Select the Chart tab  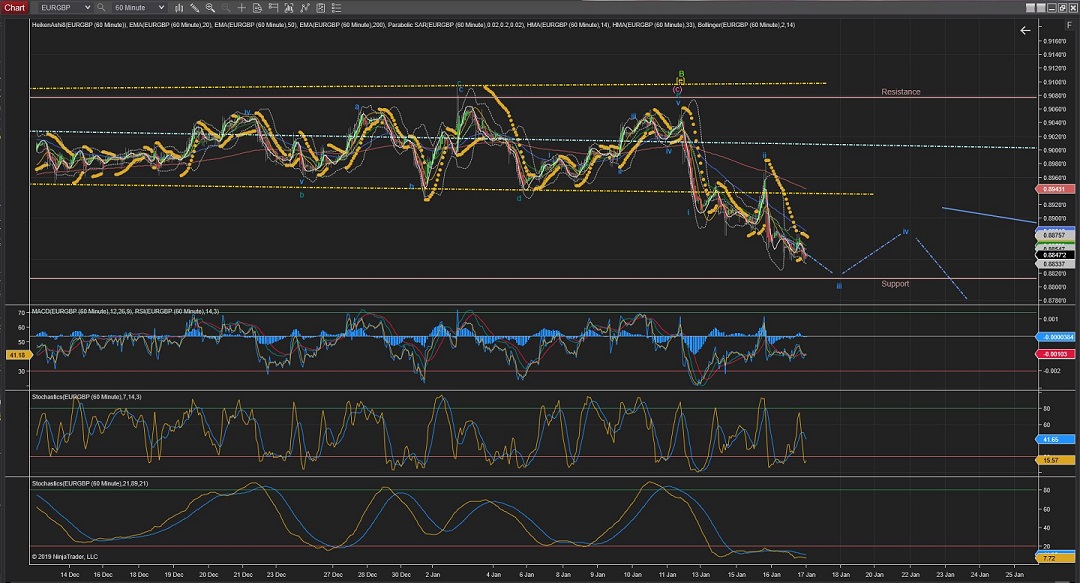[14, 7]
